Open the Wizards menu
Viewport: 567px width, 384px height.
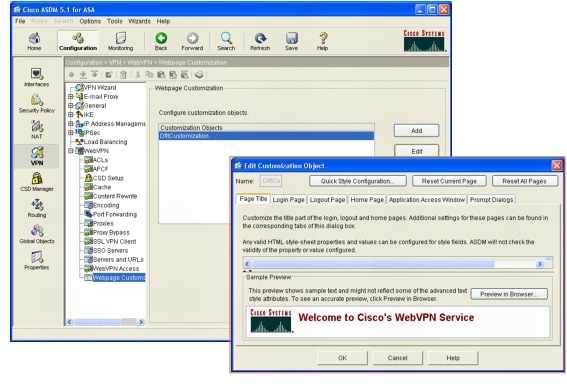(x=139, y=21)
